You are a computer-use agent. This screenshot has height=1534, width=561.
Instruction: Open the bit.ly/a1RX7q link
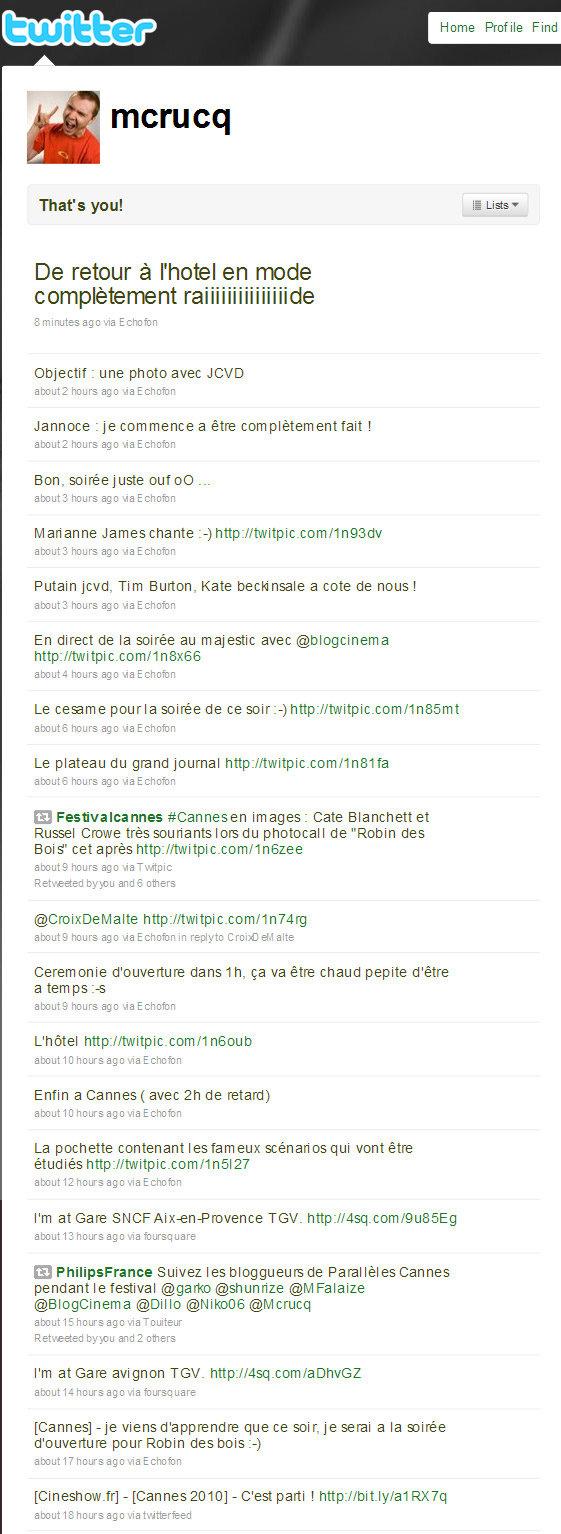point(383,1496)
